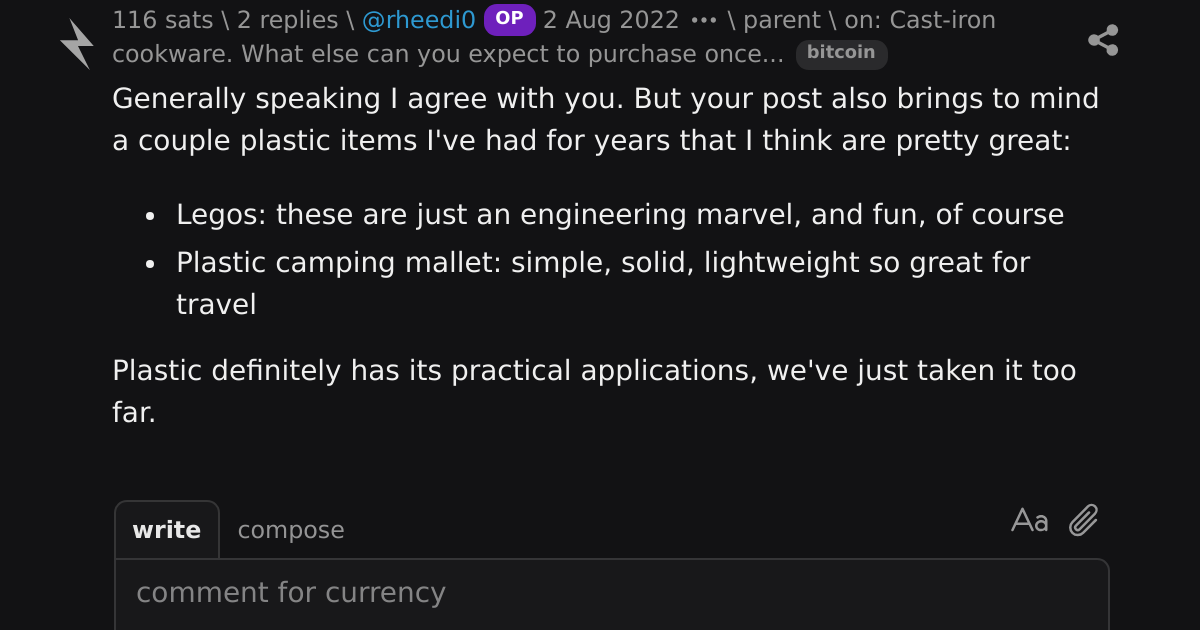
Task: Open the 2 Aug 2022 timestamp link
Action: (611, 20)
